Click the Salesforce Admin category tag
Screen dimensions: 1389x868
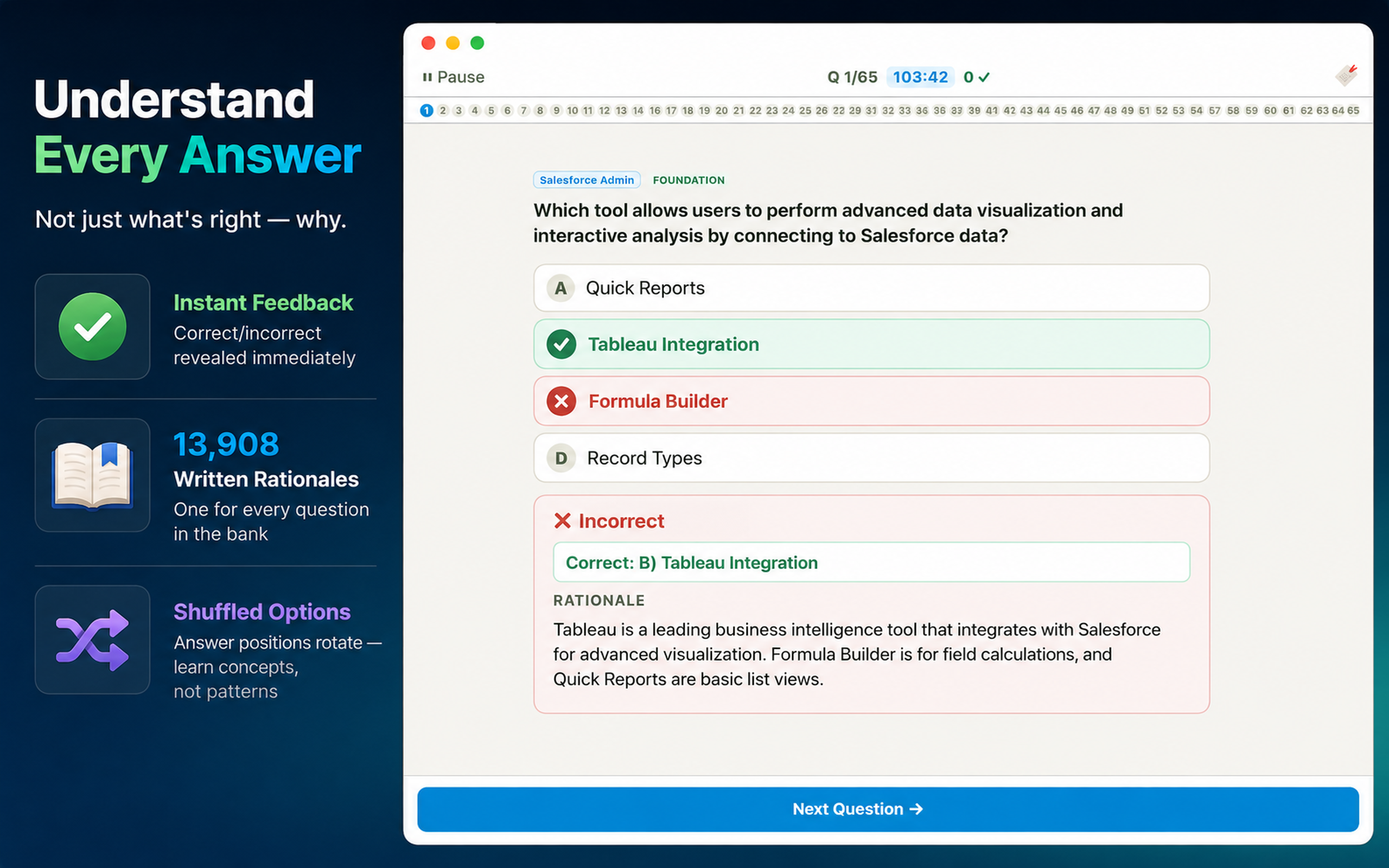coord(587,180)
